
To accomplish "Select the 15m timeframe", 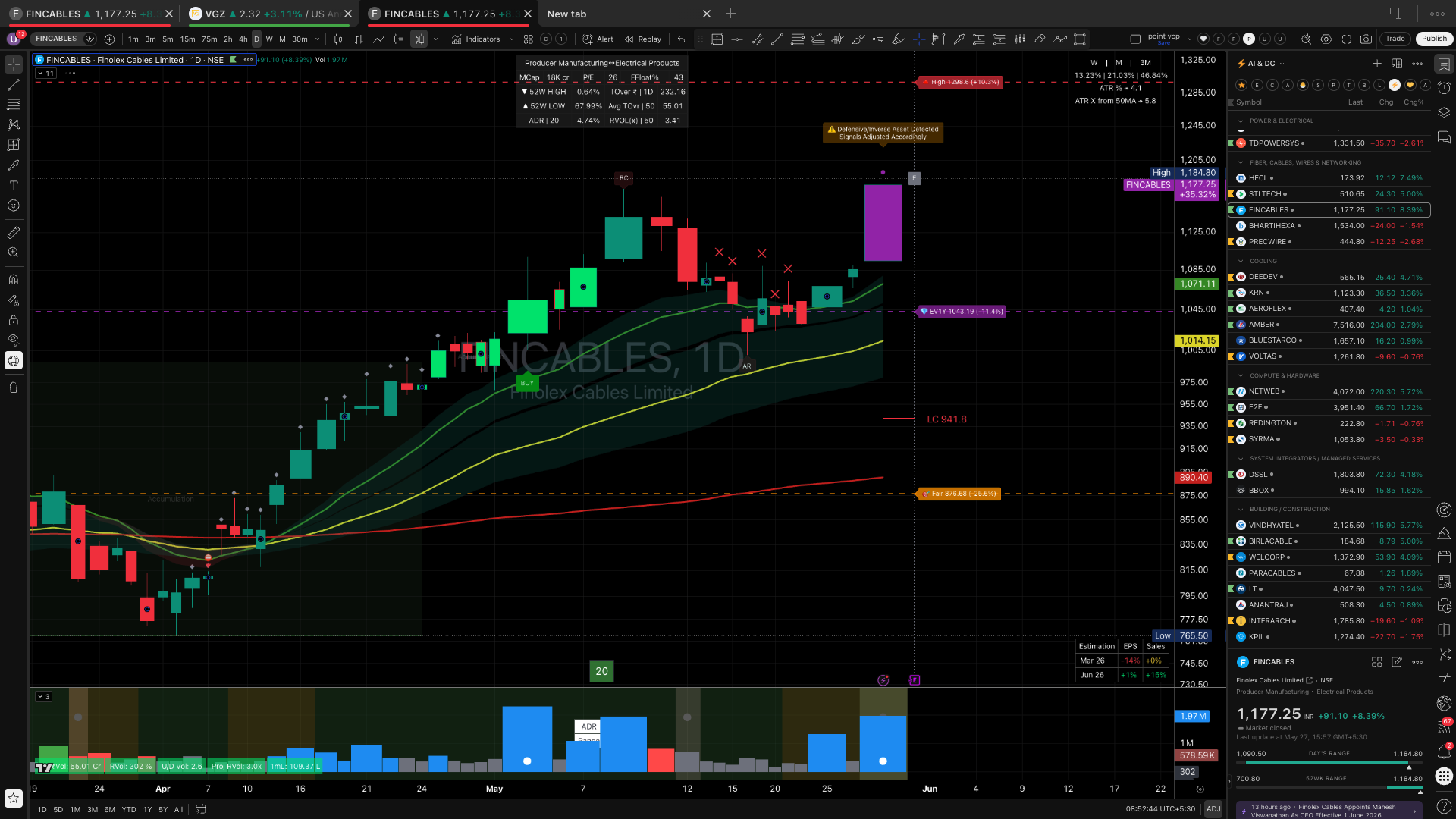I will [187, 39].
